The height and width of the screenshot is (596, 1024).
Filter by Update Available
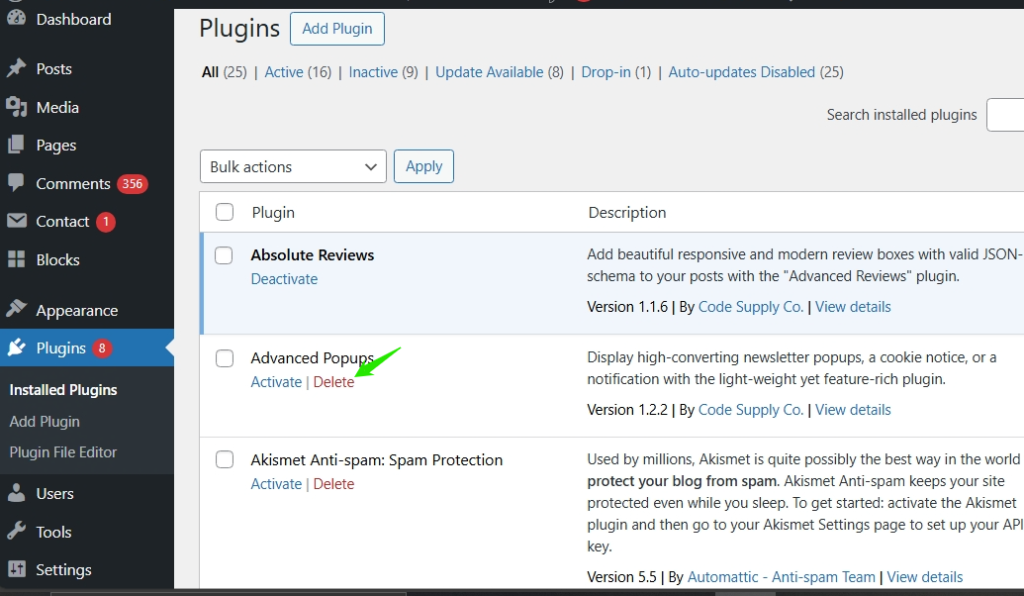[489, 72]
